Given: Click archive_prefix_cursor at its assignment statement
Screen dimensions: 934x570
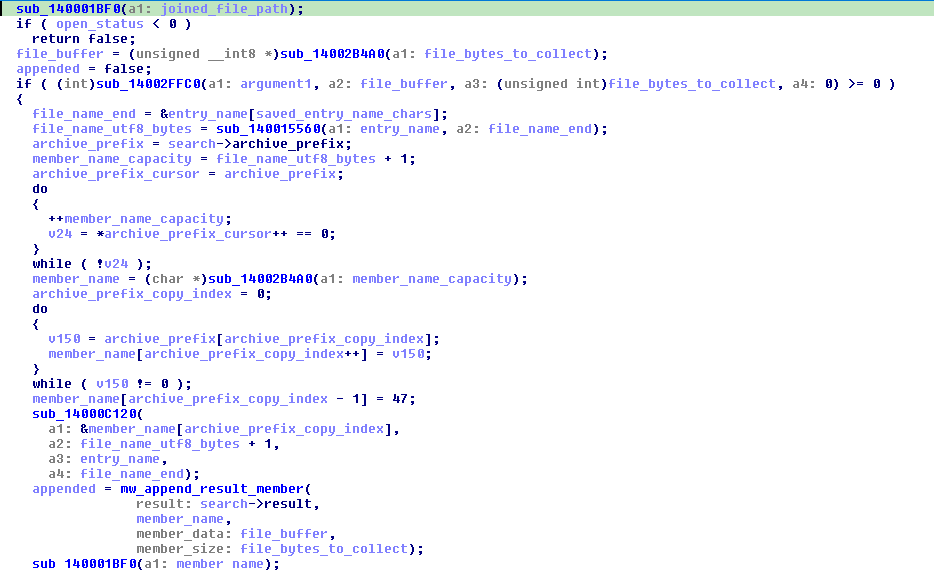Looking at the screenshot, I should 116,174.
